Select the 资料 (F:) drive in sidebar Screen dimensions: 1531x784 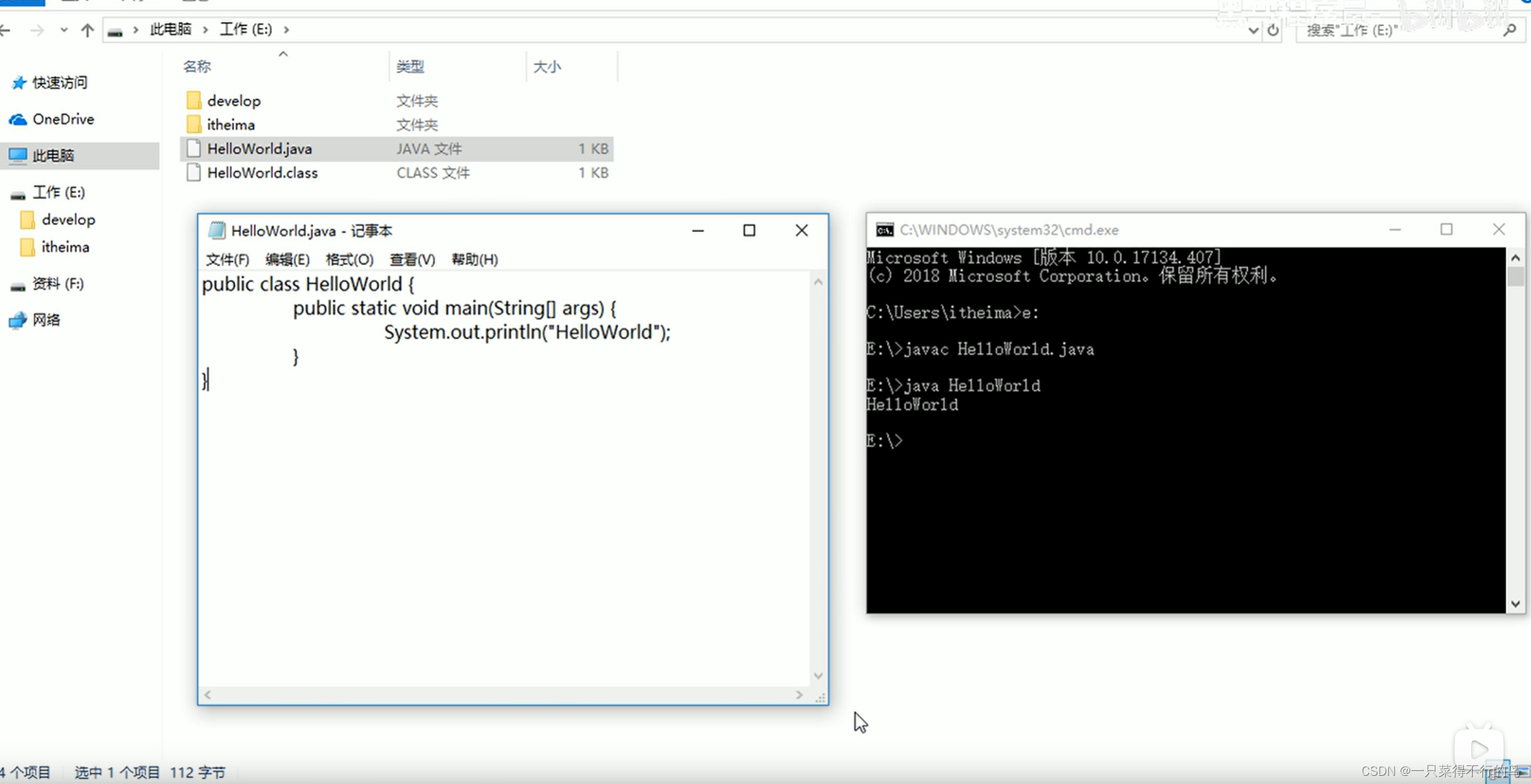[x=58, y=284]
